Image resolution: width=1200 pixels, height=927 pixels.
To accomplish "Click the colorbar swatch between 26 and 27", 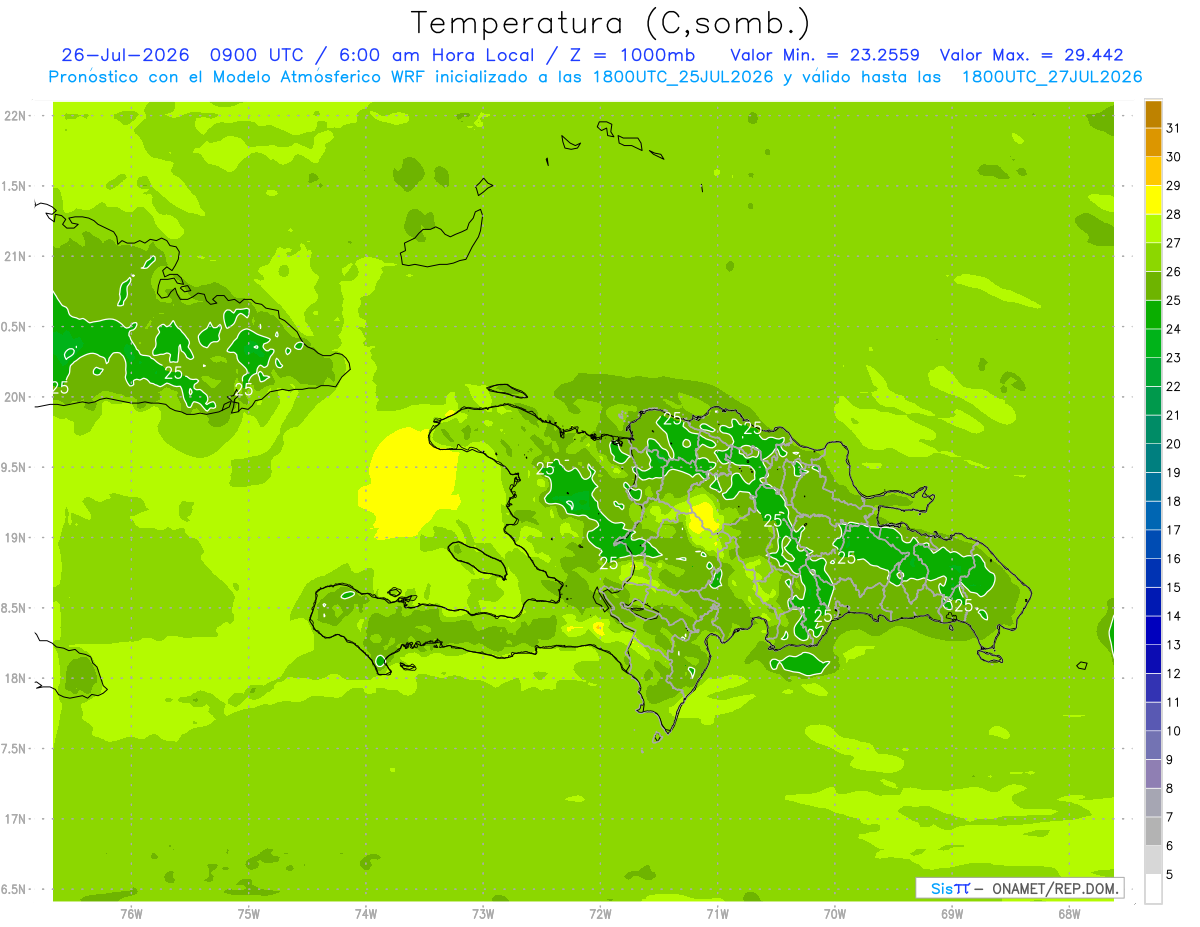I will [x=1153, y=258].
